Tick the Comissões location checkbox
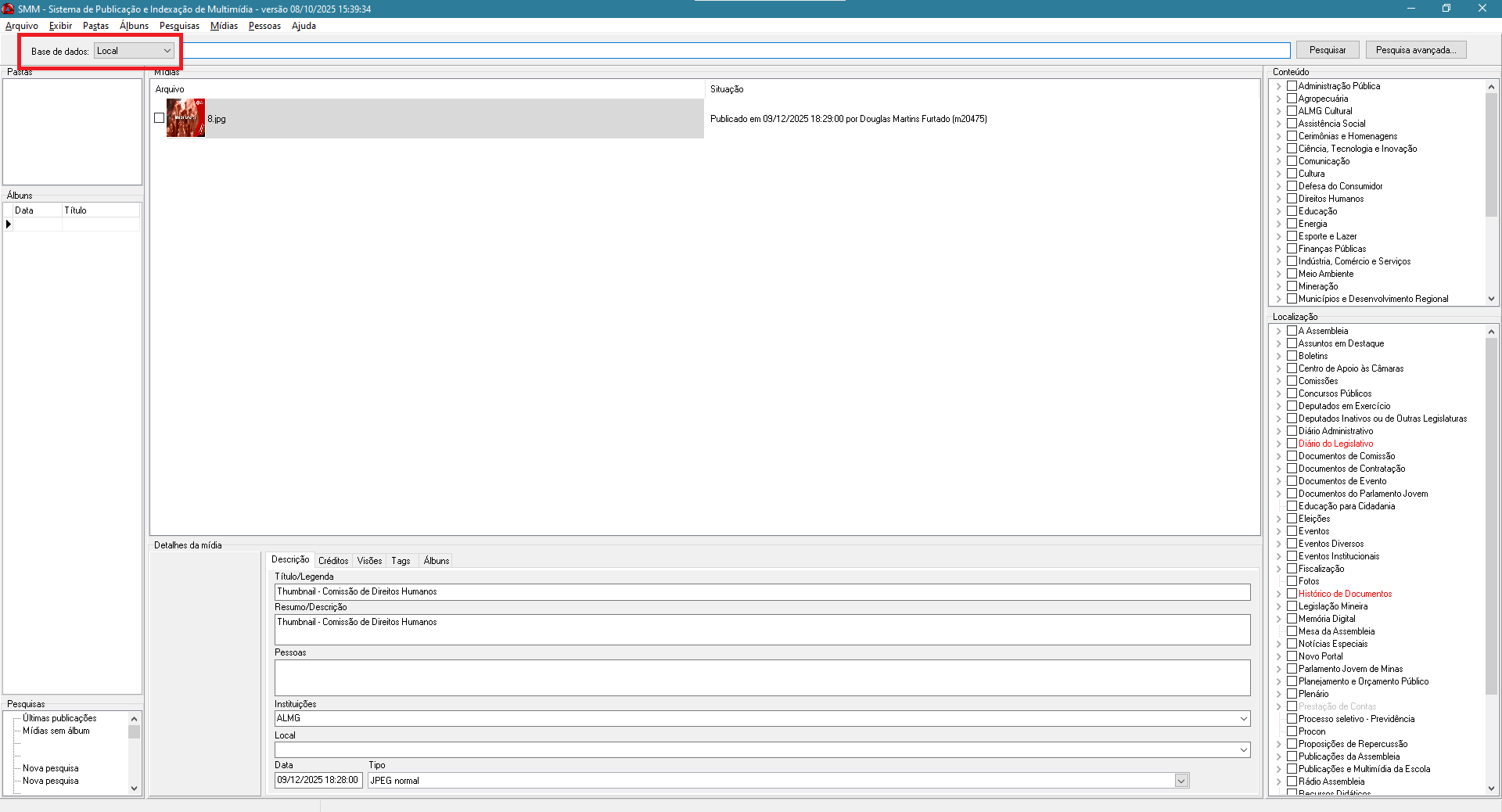The image size is (1502, 812). (1292, 381)
